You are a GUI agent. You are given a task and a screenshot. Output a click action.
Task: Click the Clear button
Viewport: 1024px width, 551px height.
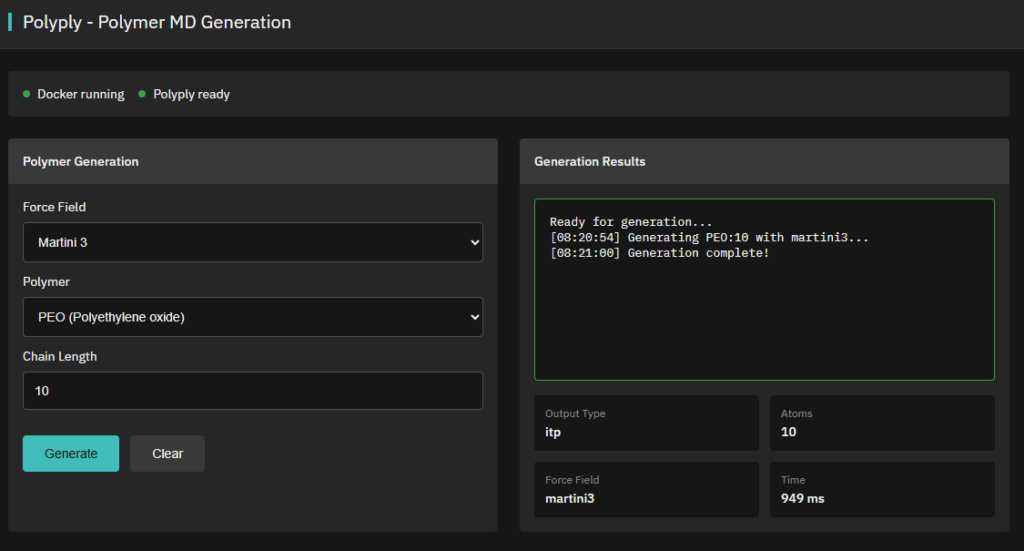tap(167, 453)
